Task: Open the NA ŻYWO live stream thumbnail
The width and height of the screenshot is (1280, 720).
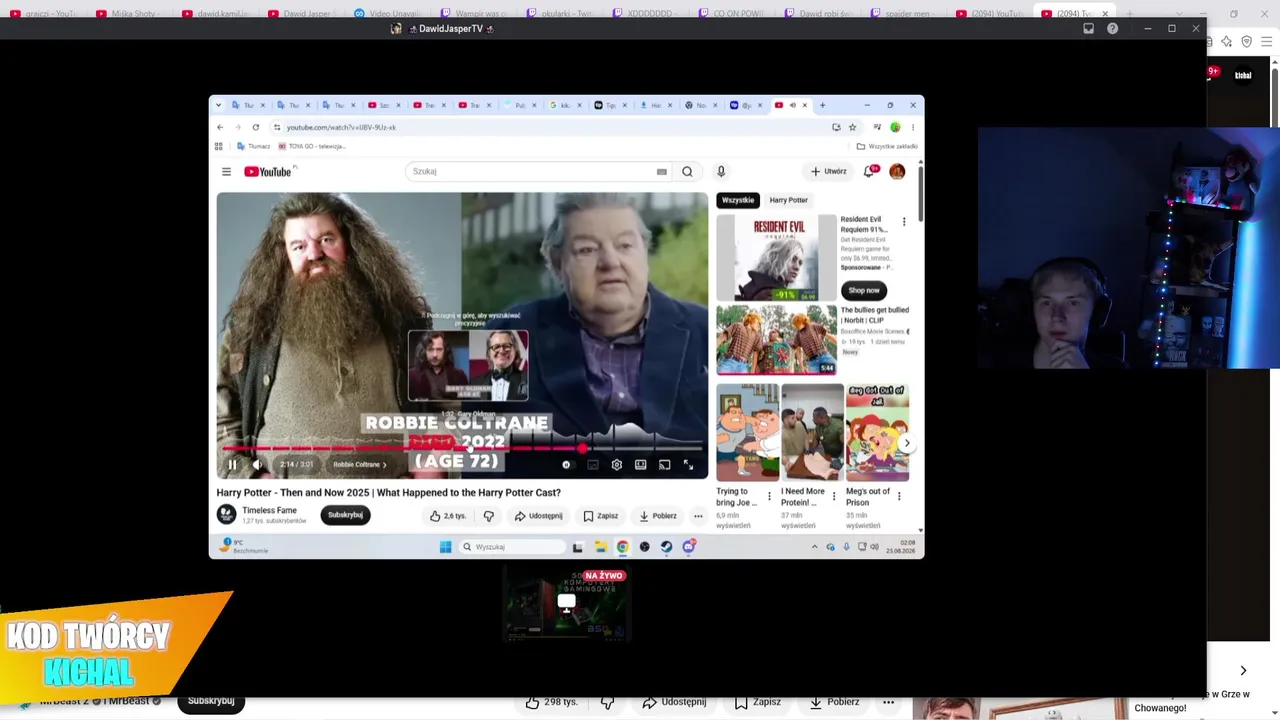Action: (566, 604)
